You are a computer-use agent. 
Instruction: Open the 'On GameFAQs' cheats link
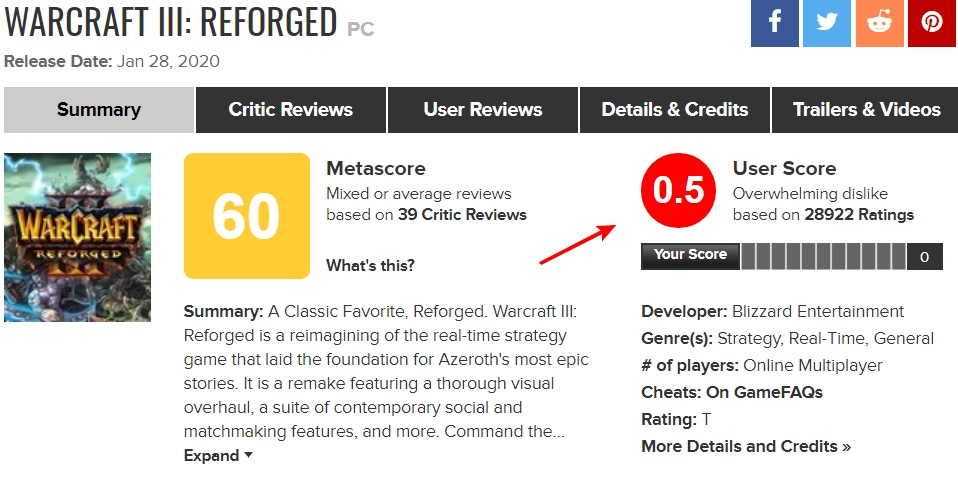tap(764, 392)
